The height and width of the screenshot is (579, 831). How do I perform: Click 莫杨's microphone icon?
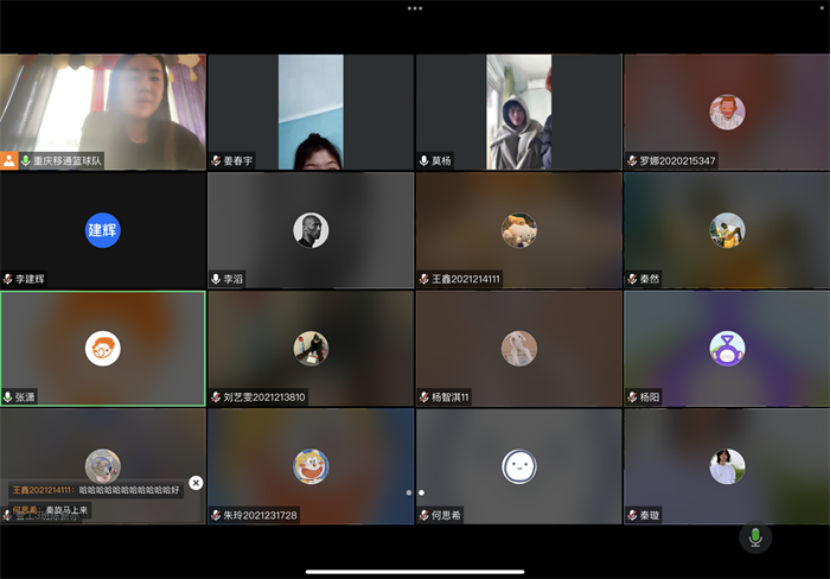tap(424, 160)
